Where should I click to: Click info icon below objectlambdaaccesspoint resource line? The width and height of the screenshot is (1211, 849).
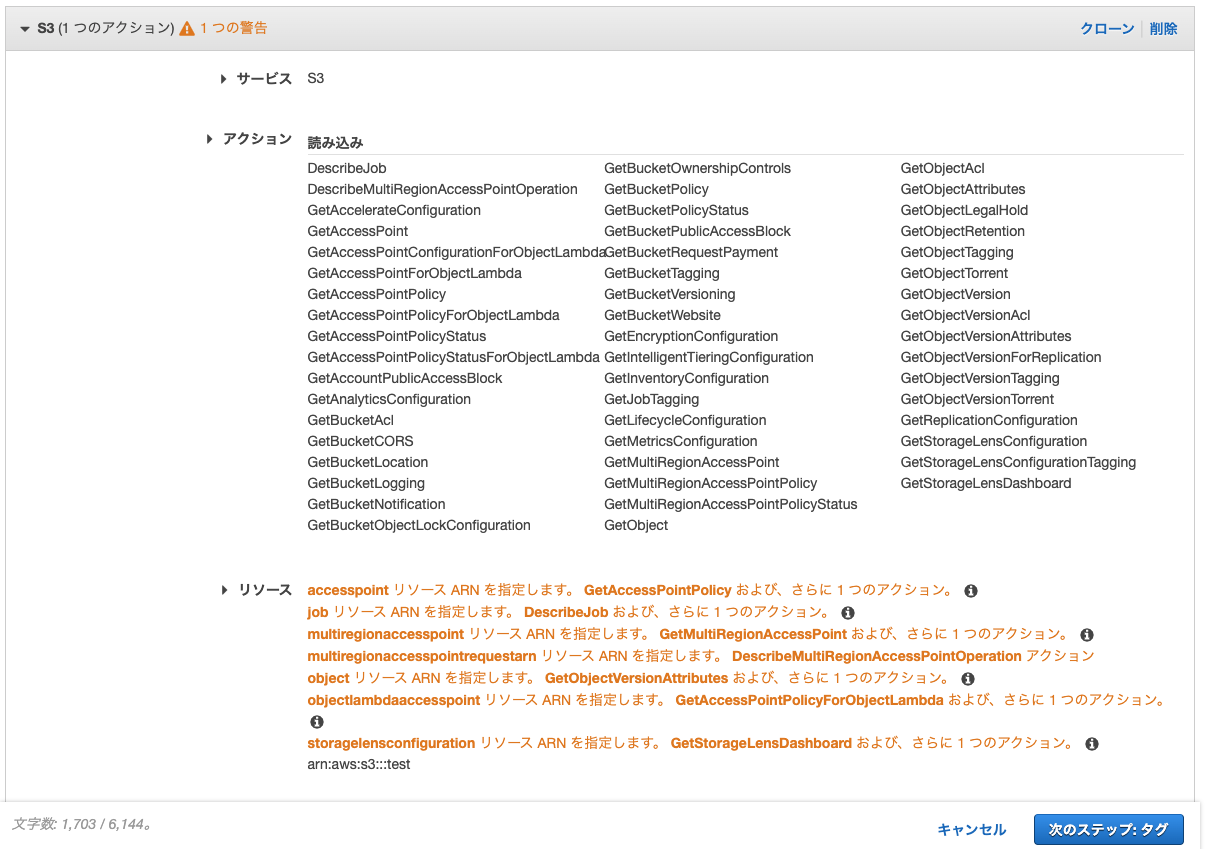point(316,722)
